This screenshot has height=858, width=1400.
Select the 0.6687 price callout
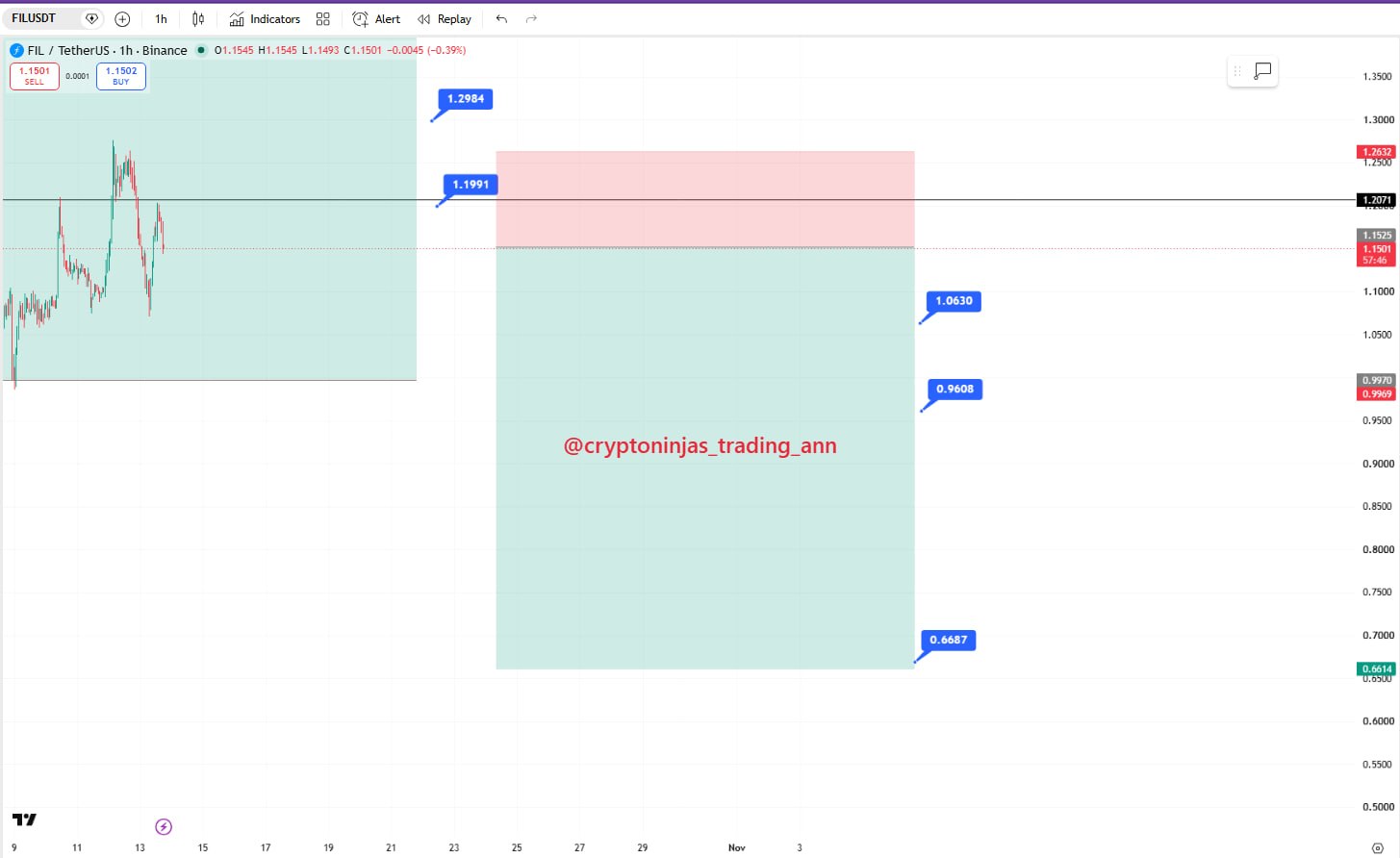pos(949,640)
